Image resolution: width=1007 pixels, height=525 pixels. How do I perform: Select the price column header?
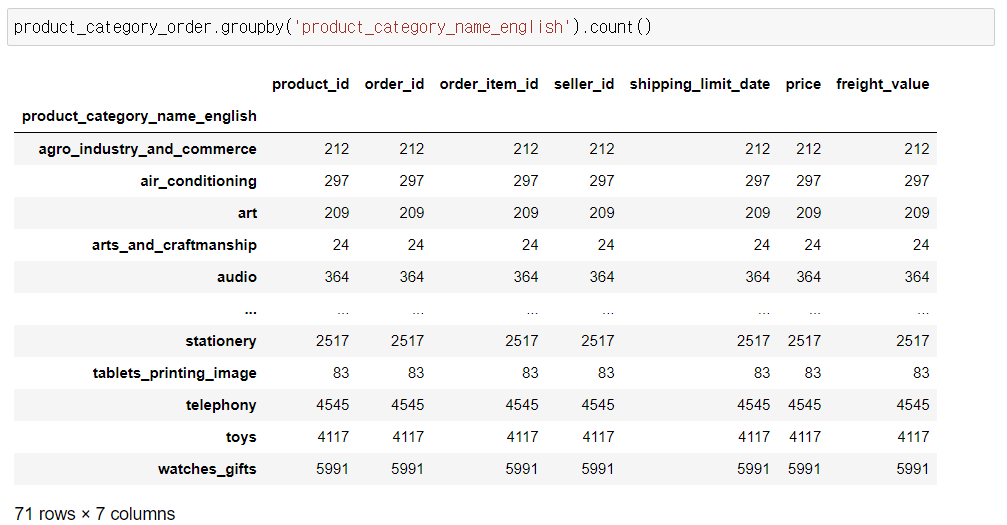[x=803, y=84]
